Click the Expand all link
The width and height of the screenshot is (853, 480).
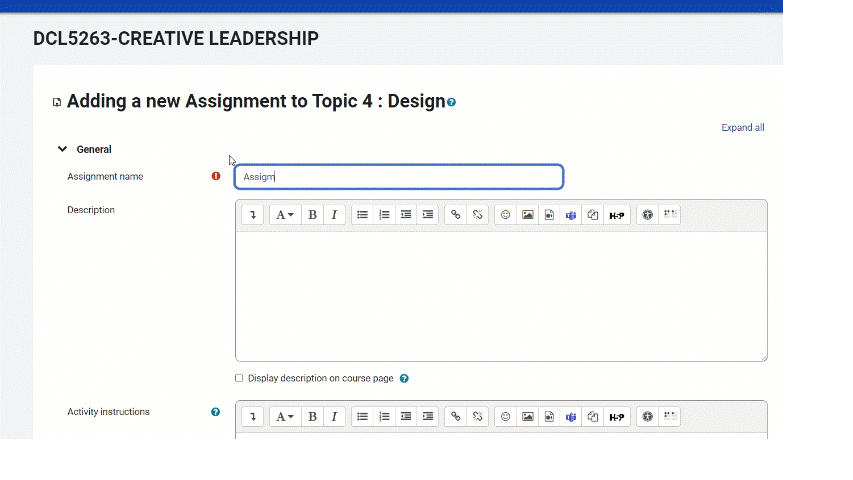click(742, 128)
